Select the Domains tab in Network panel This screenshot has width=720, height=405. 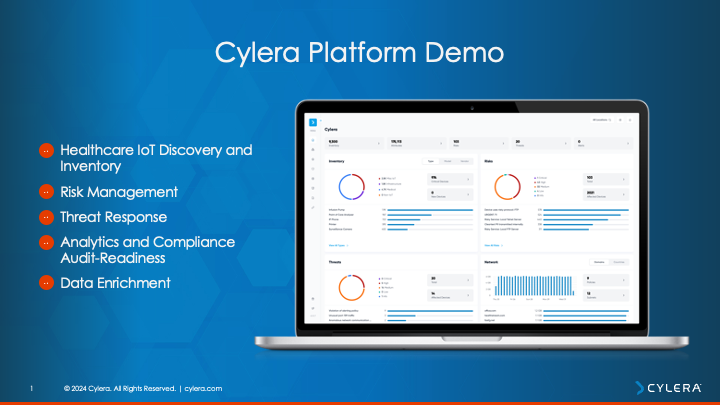(599, 262)
